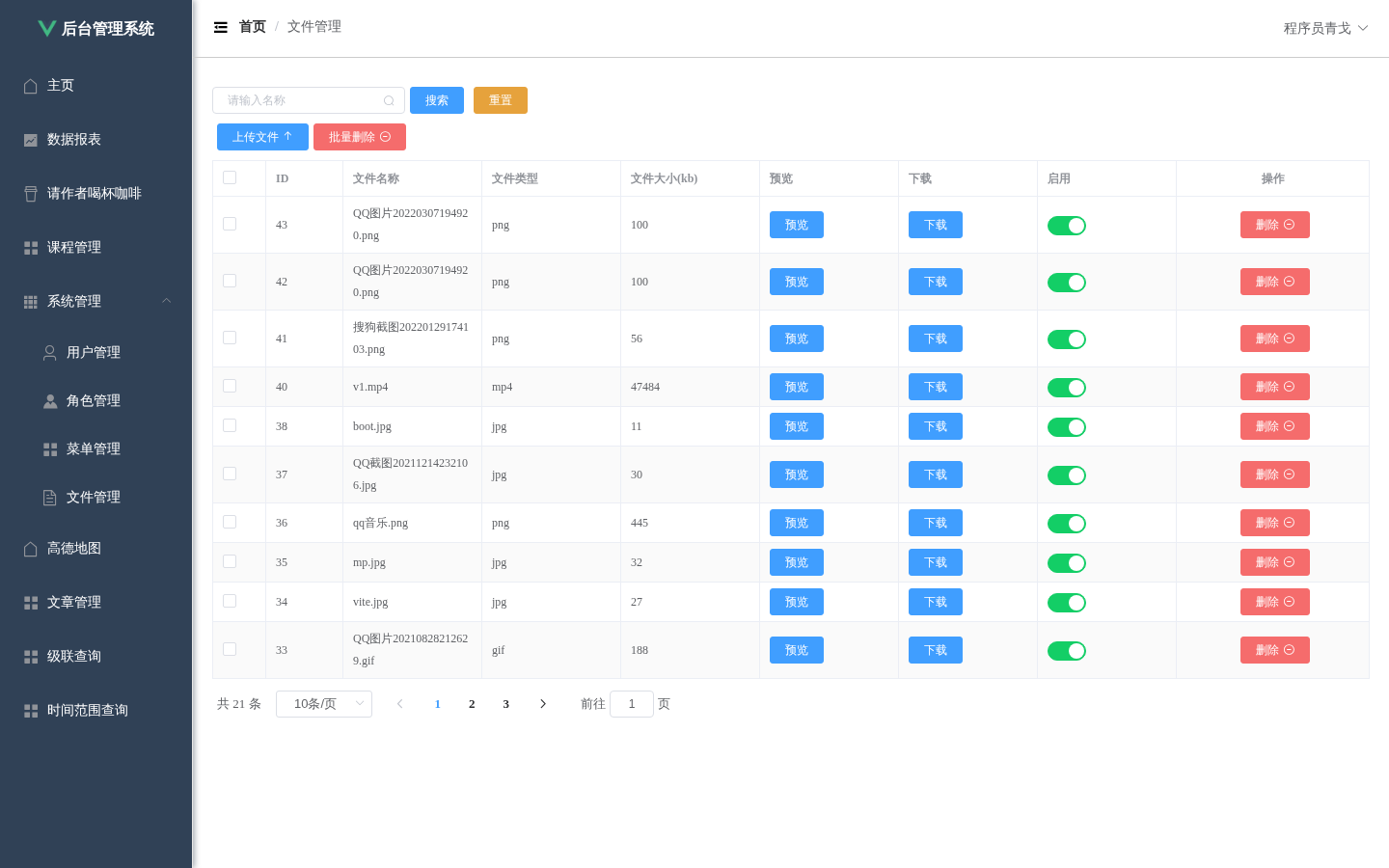Check the row with ID 42
The image size is (1389, 868).
[x=230, y=281]
